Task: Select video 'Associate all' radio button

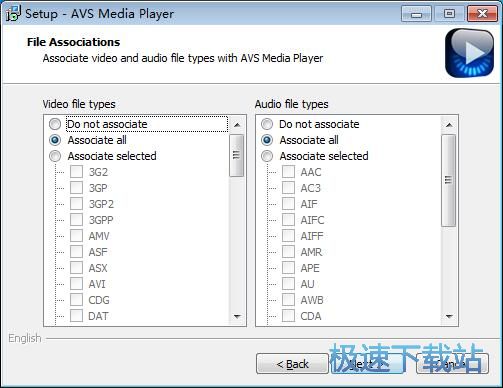Action: tap(55, 140)
